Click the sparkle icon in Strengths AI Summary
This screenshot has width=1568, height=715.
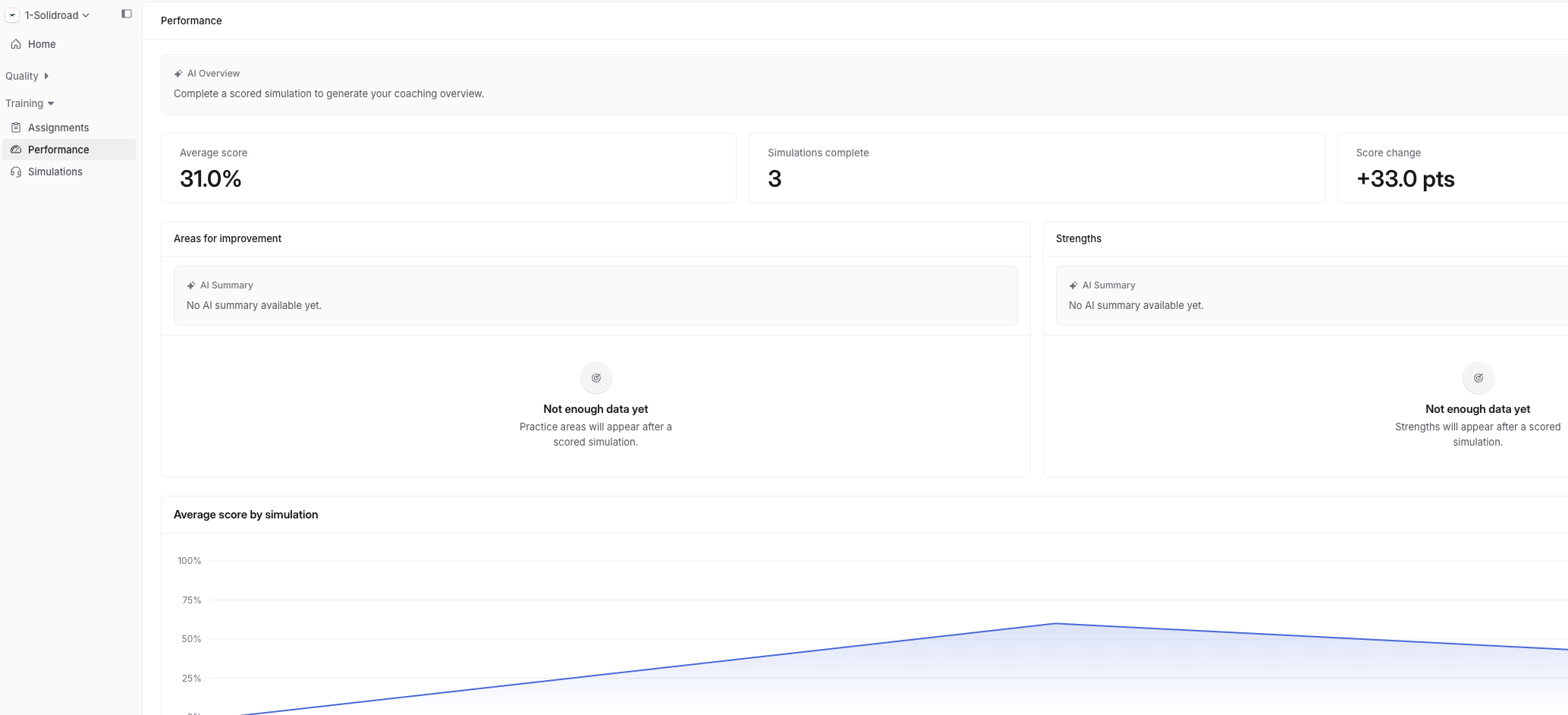coord(1073,285)
